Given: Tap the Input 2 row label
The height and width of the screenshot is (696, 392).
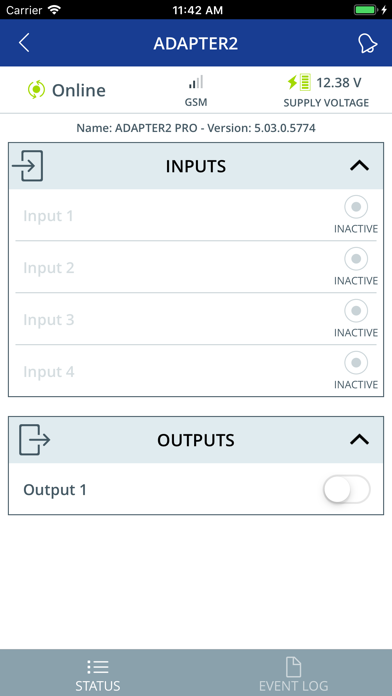Looking at the screenshot, I should click(x=49, y=268).
